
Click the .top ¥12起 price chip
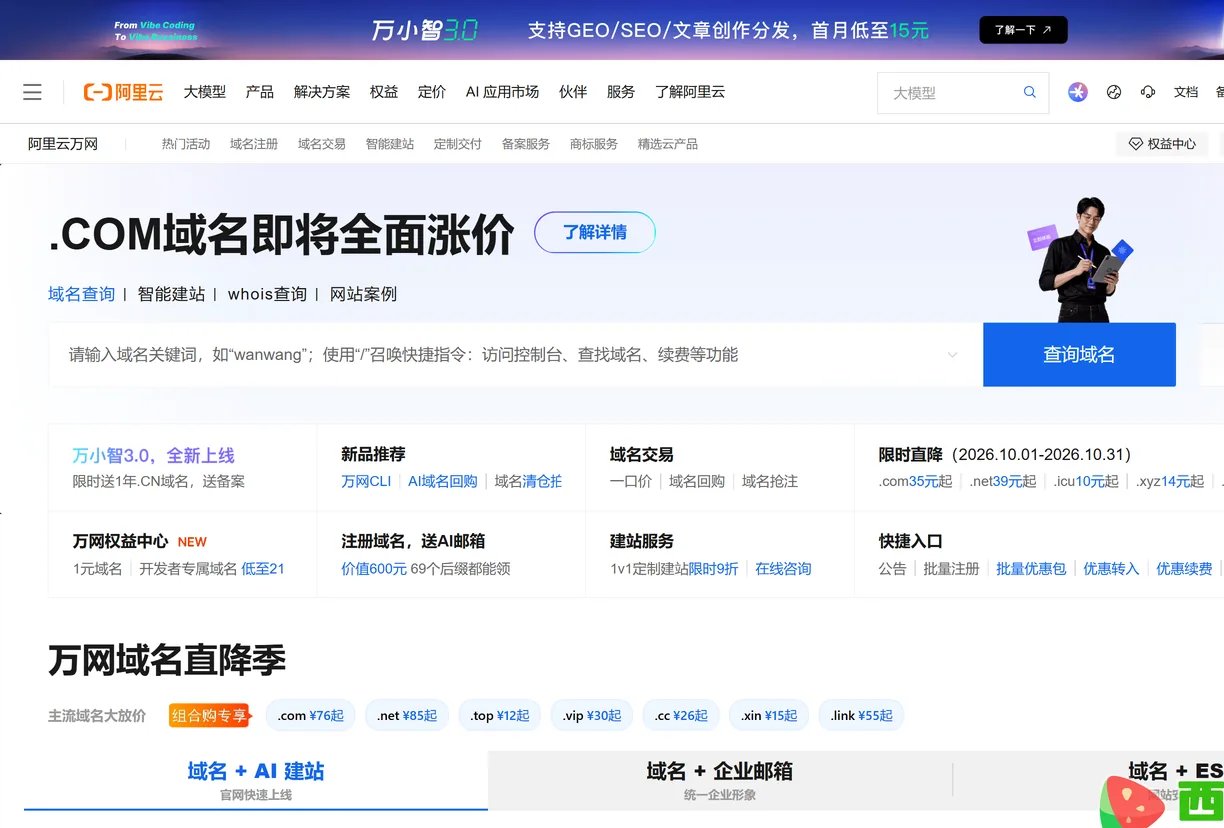pos(500,716)
